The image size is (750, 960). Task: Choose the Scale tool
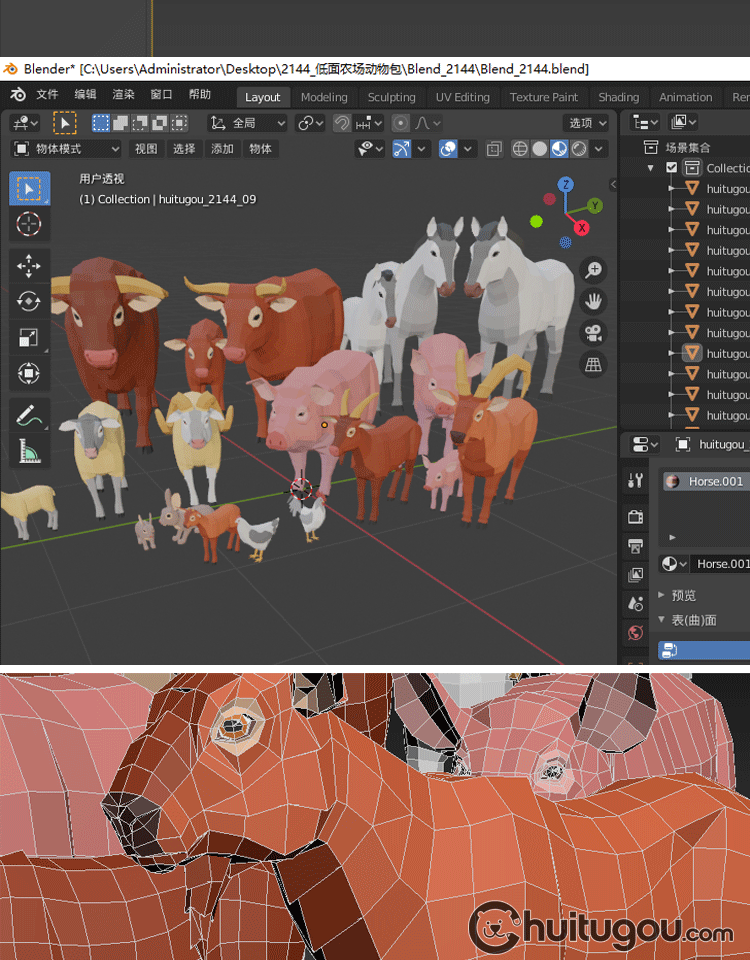(x=29, y=338)
